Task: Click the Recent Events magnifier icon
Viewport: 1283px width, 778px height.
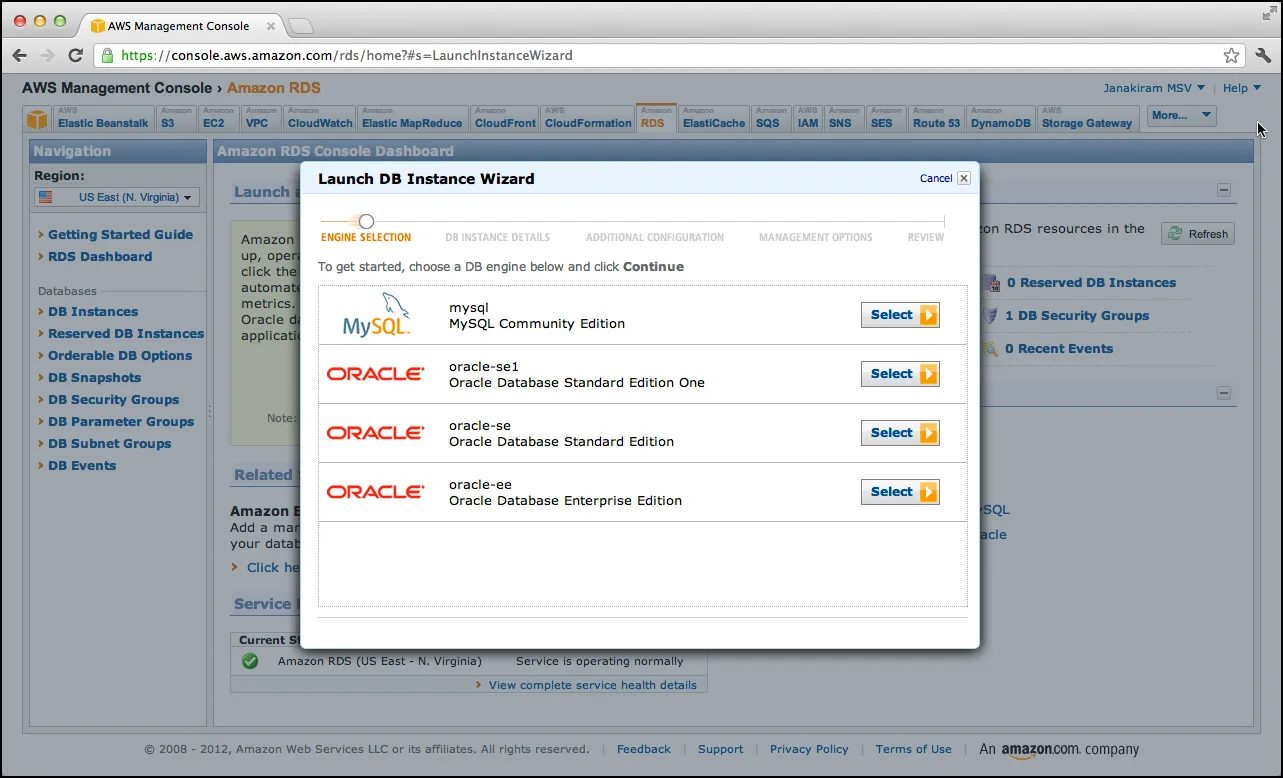Action: click(992, 349)
